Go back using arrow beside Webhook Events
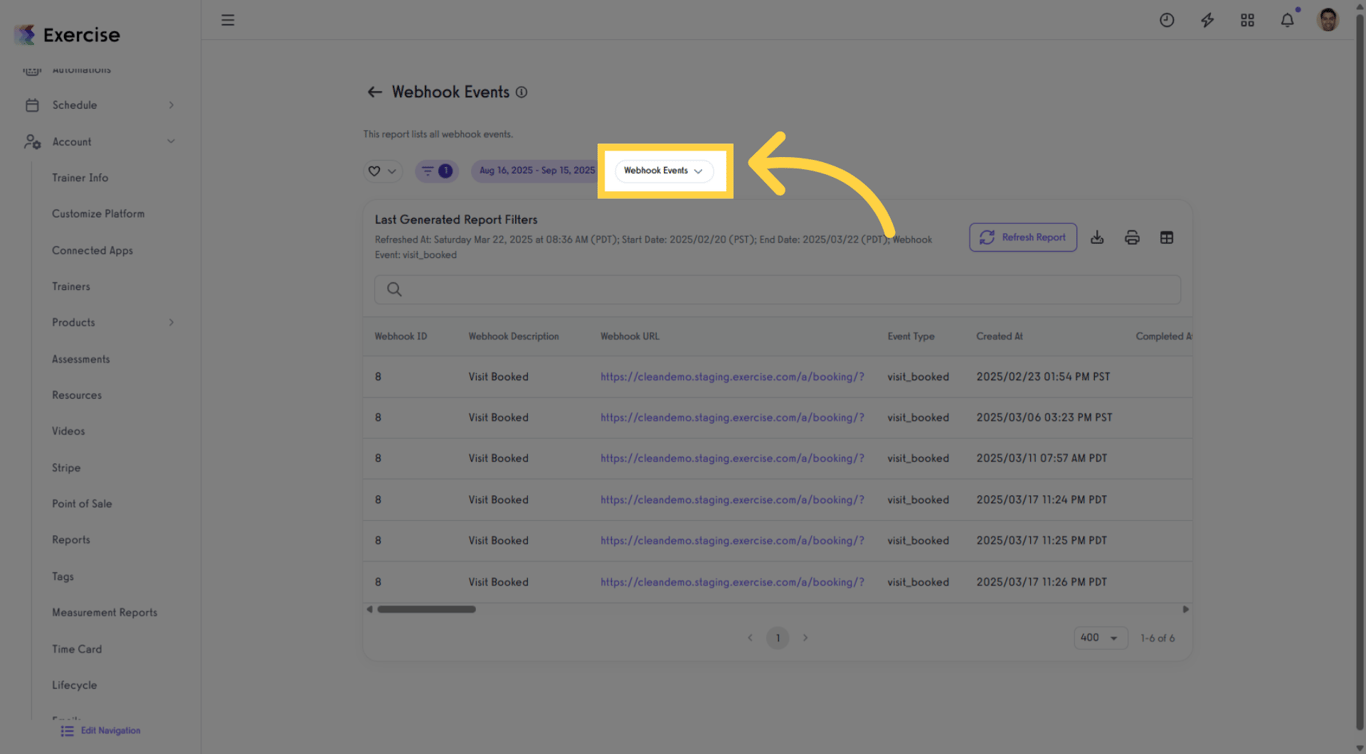 tap(374, 92)
